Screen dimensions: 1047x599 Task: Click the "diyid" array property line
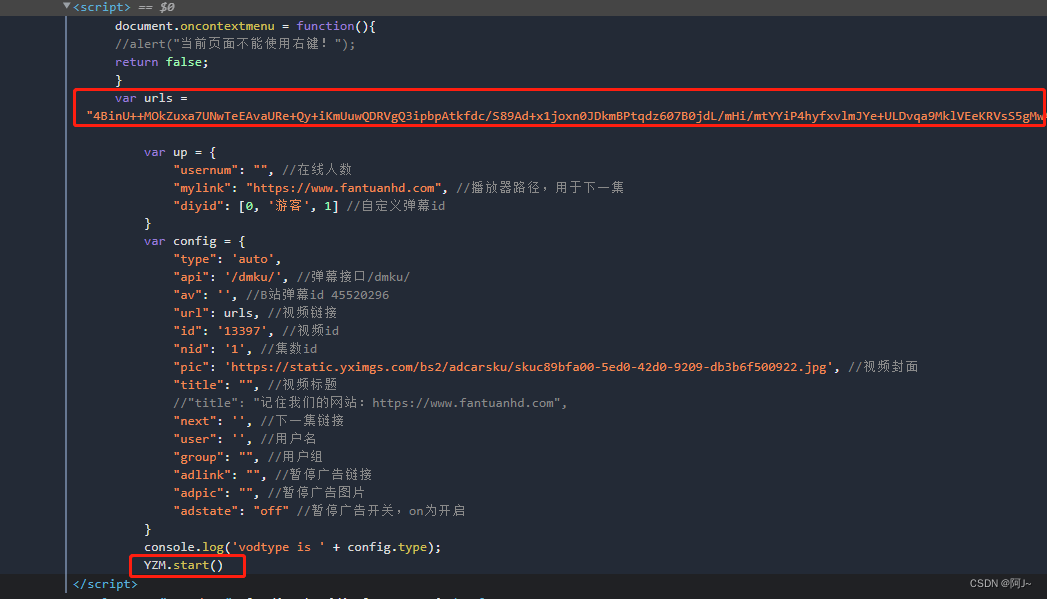(x=309, y=206)
